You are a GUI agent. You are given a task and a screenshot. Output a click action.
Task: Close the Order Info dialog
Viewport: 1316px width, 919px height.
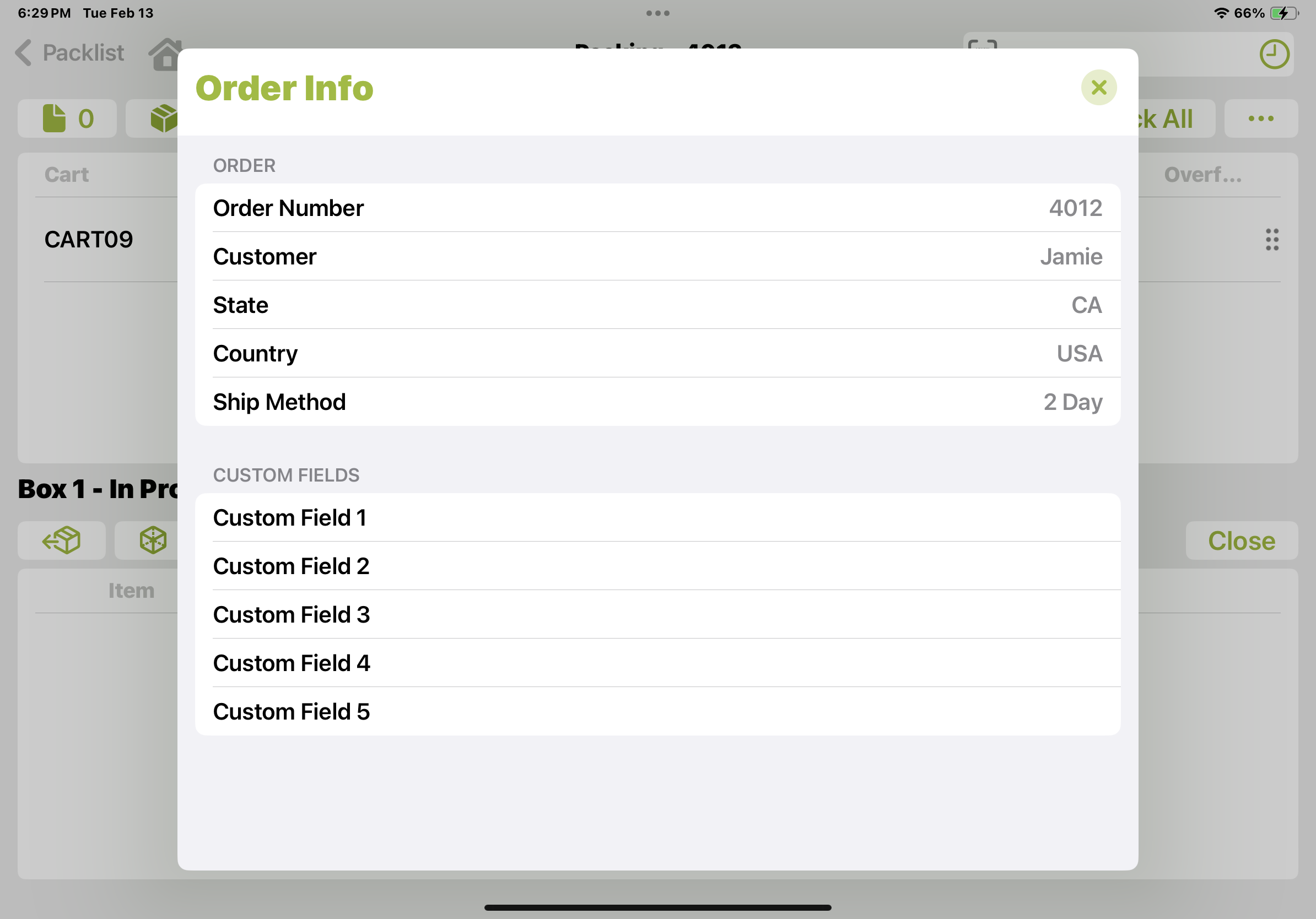pyautogui.click(x=1098, y=88)
